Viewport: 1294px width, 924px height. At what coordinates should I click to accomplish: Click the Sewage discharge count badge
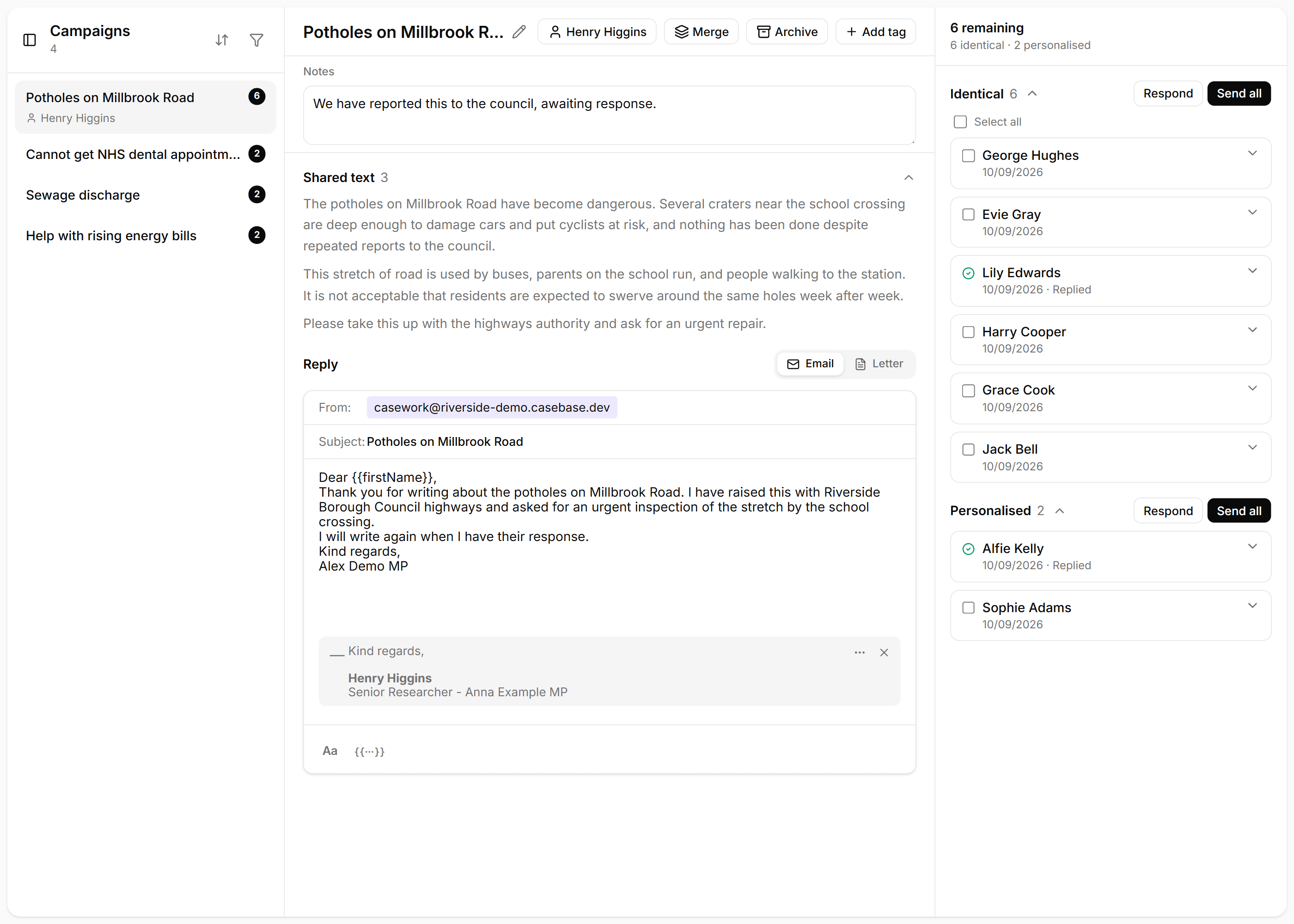tap(256, 195)
